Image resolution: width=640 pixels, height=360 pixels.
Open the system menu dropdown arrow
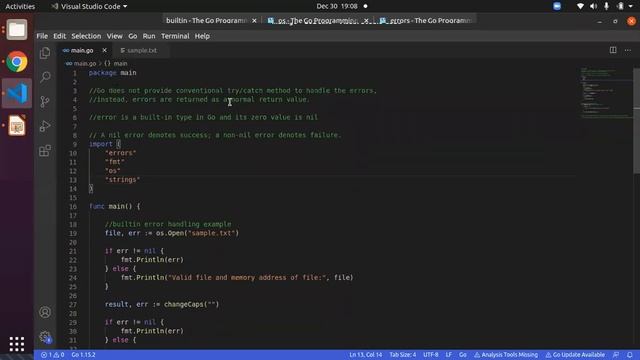(631, 6)
